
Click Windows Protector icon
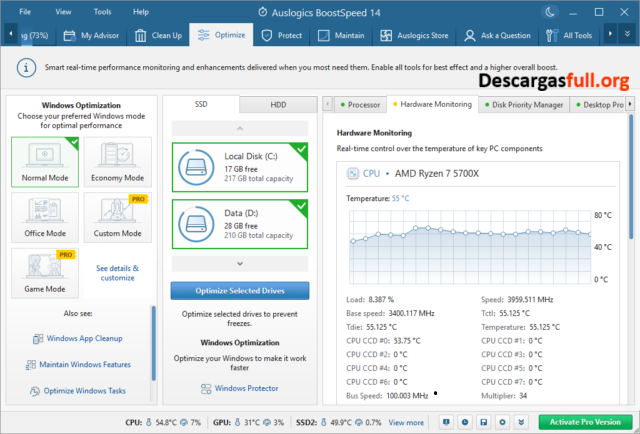(206, 389)
